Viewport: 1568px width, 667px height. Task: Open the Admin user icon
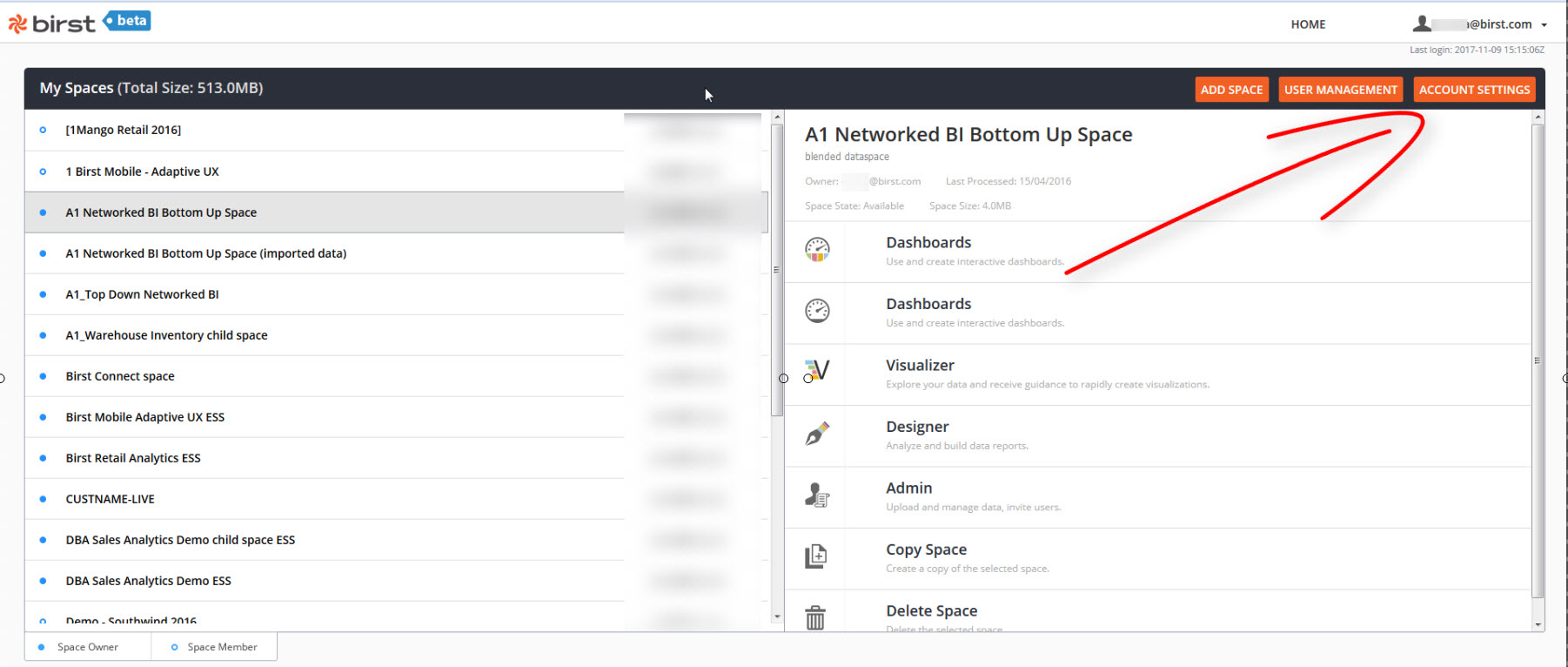click(817, 495)
